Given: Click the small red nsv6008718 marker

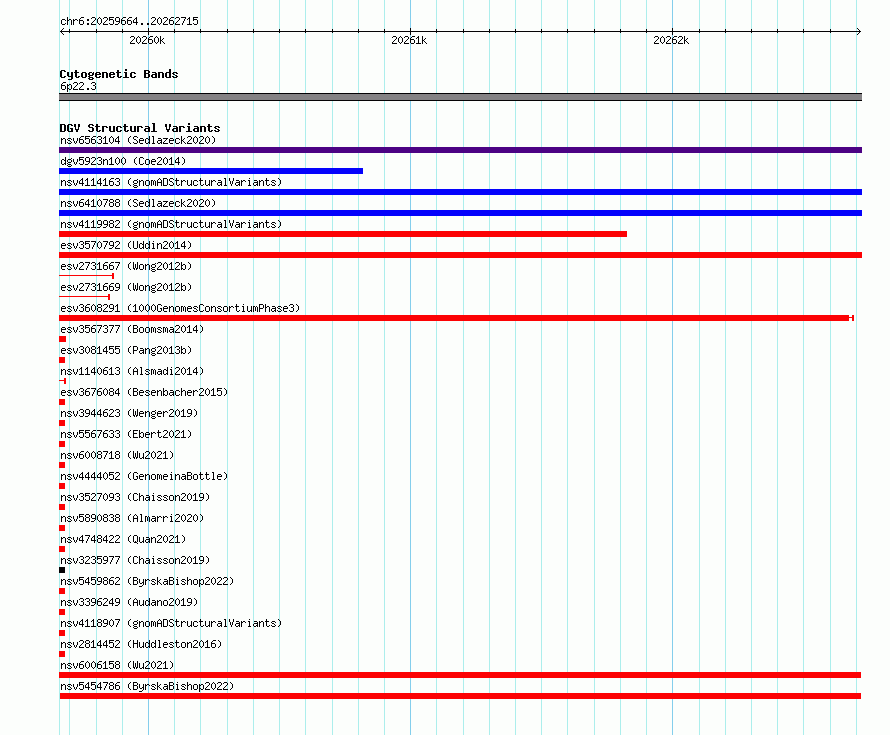Looking at the screenshot, I should pos(62,465).
